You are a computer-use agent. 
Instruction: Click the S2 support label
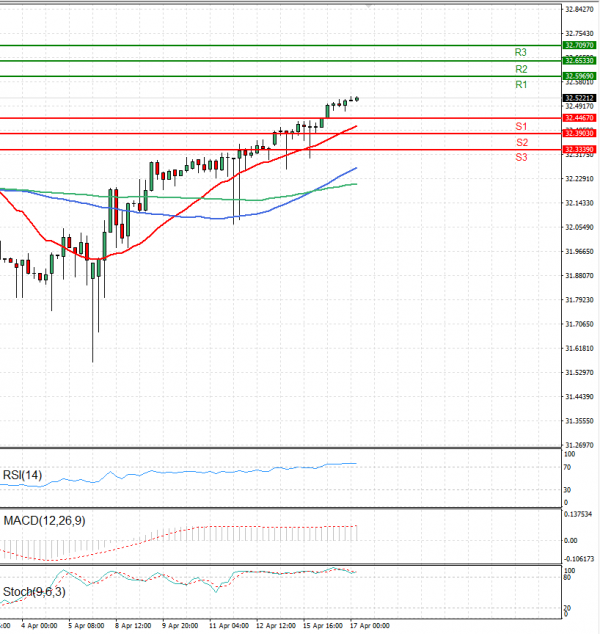point(522,142)
